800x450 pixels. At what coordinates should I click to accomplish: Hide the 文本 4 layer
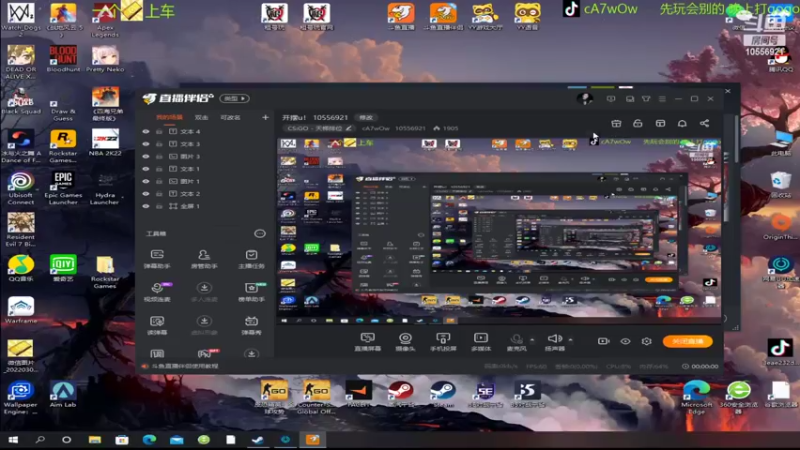pyautogui.click(x=146, y=132)
